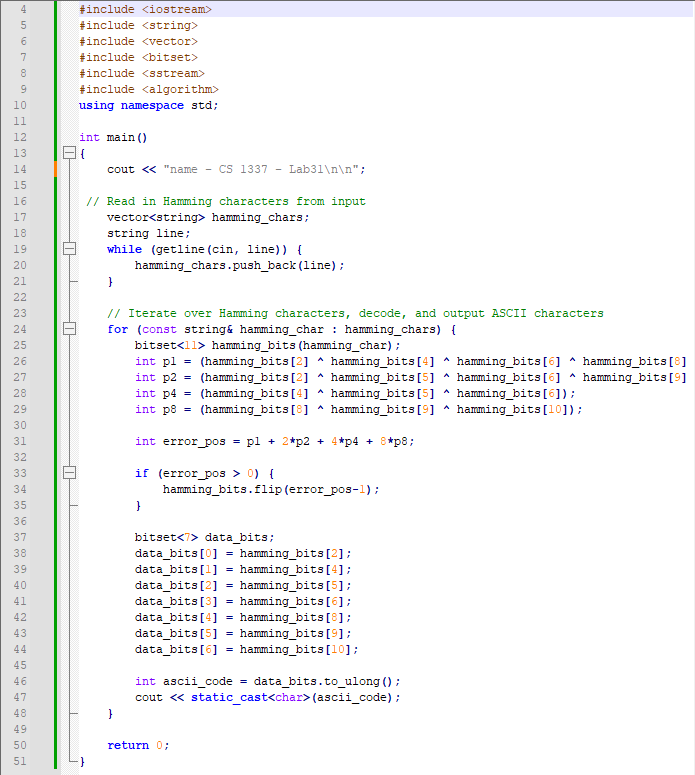Click 'bitset<11> hamming_bits(hamming_char);' line
695x775 pixels.
point(267,345)
